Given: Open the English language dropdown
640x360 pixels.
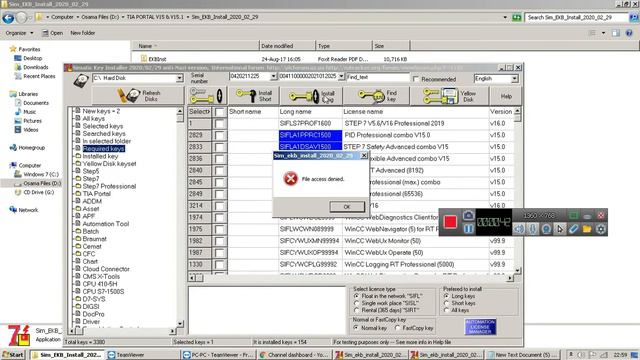Looking at the screenshot, I should coord(514,78).
